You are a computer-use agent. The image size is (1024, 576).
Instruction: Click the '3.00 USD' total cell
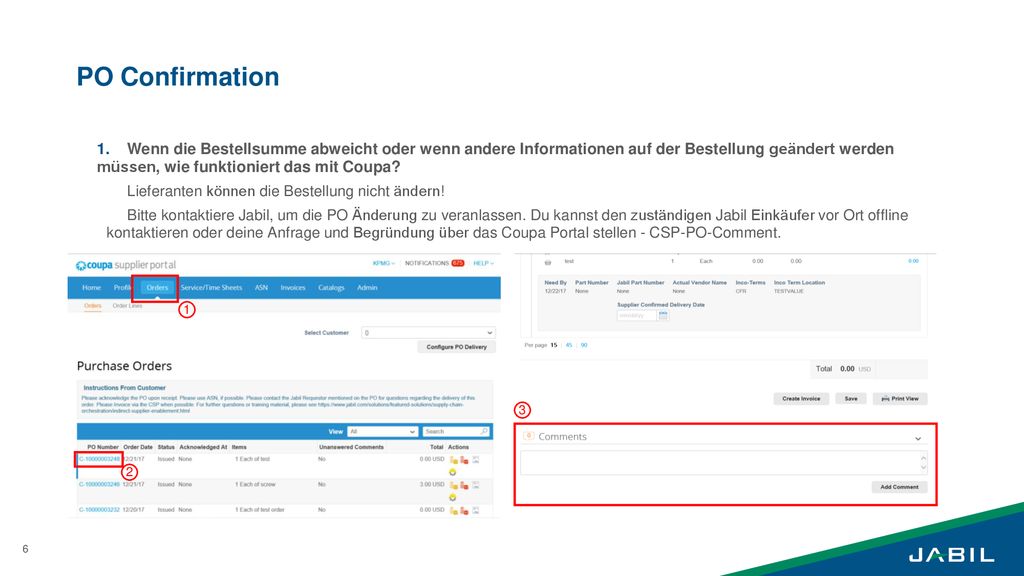(432, 485)
